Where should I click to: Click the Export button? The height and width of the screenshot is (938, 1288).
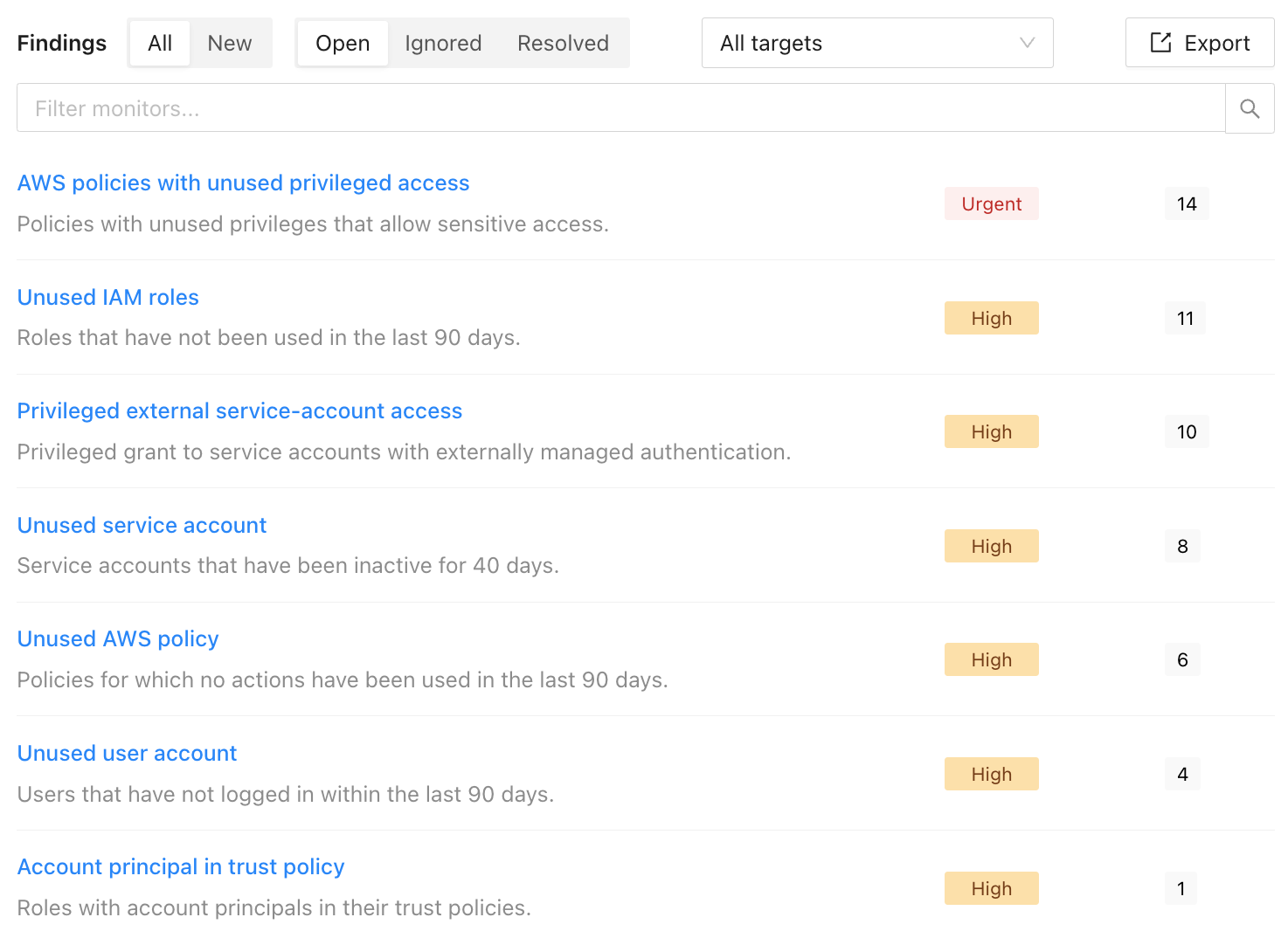pyautogui.click(x=1199, y=43)
